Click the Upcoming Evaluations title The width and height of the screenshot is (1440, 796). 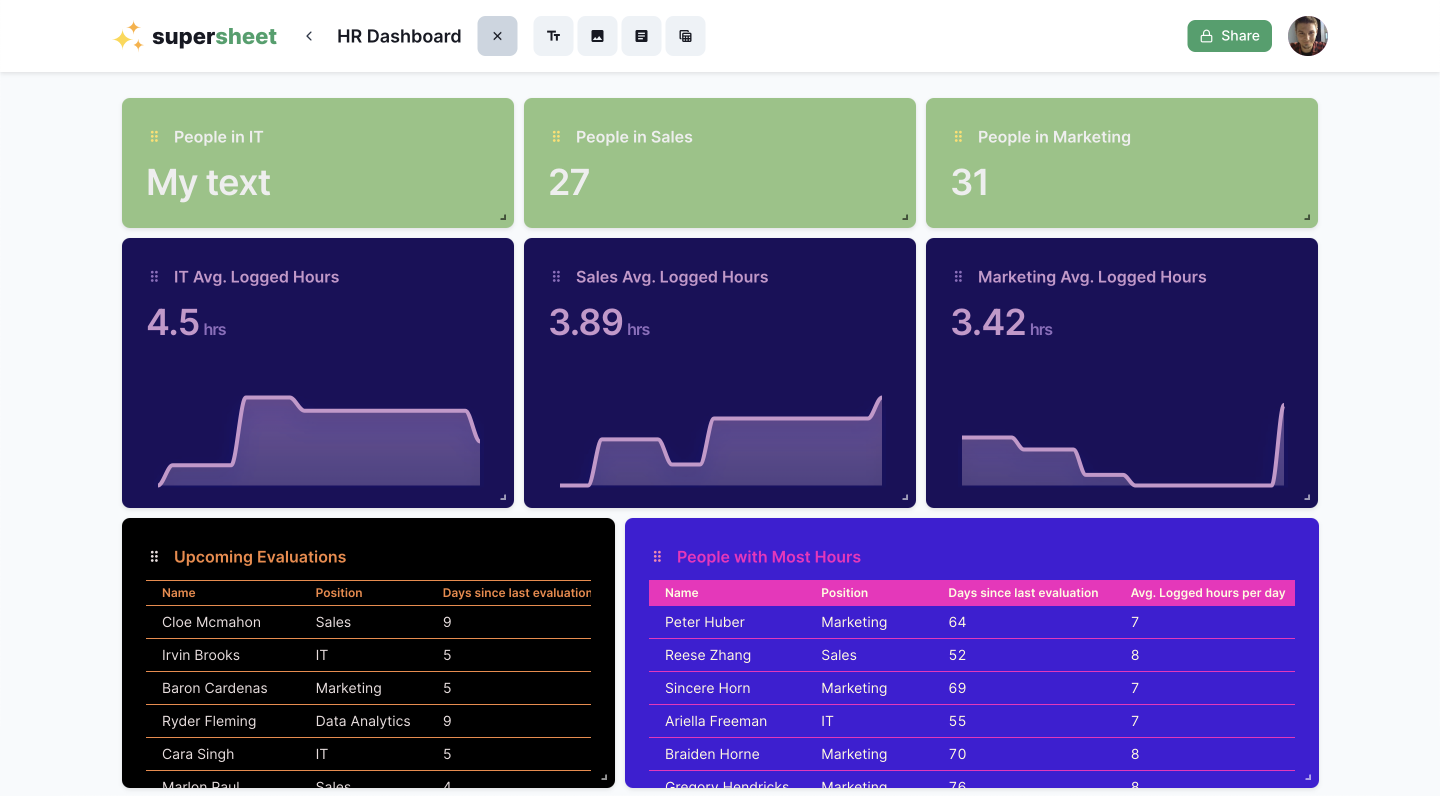260,557
